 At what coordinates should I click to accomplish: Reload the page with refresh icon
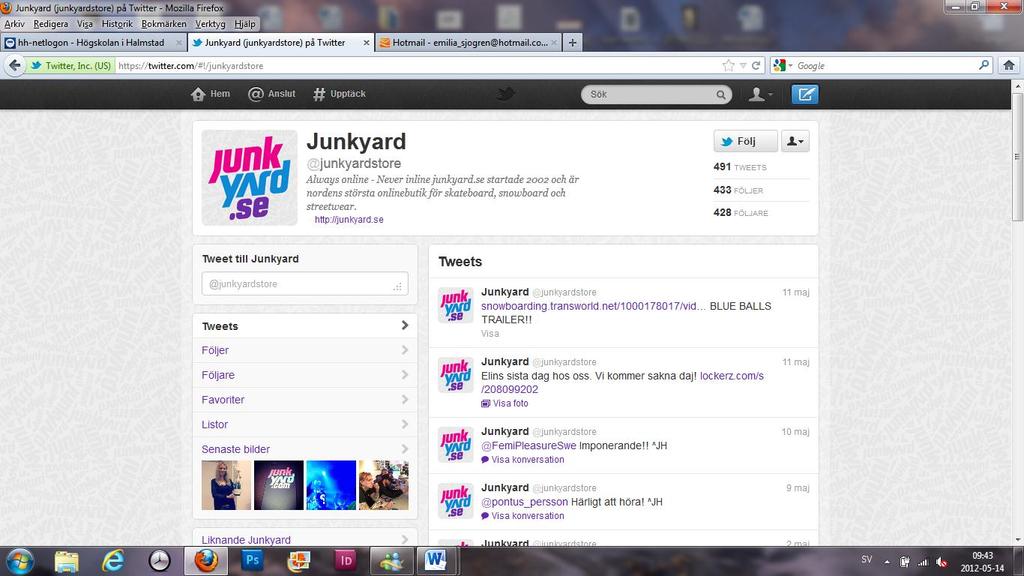(x=756, y=65)
